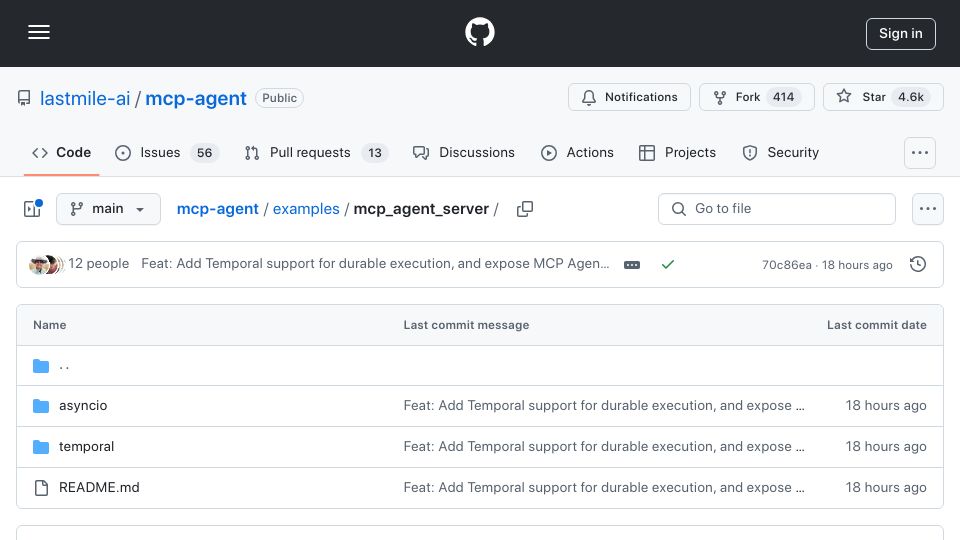Open the hamburger navigation menu
The image size is (960, 540).
click(x=39, y=32)
